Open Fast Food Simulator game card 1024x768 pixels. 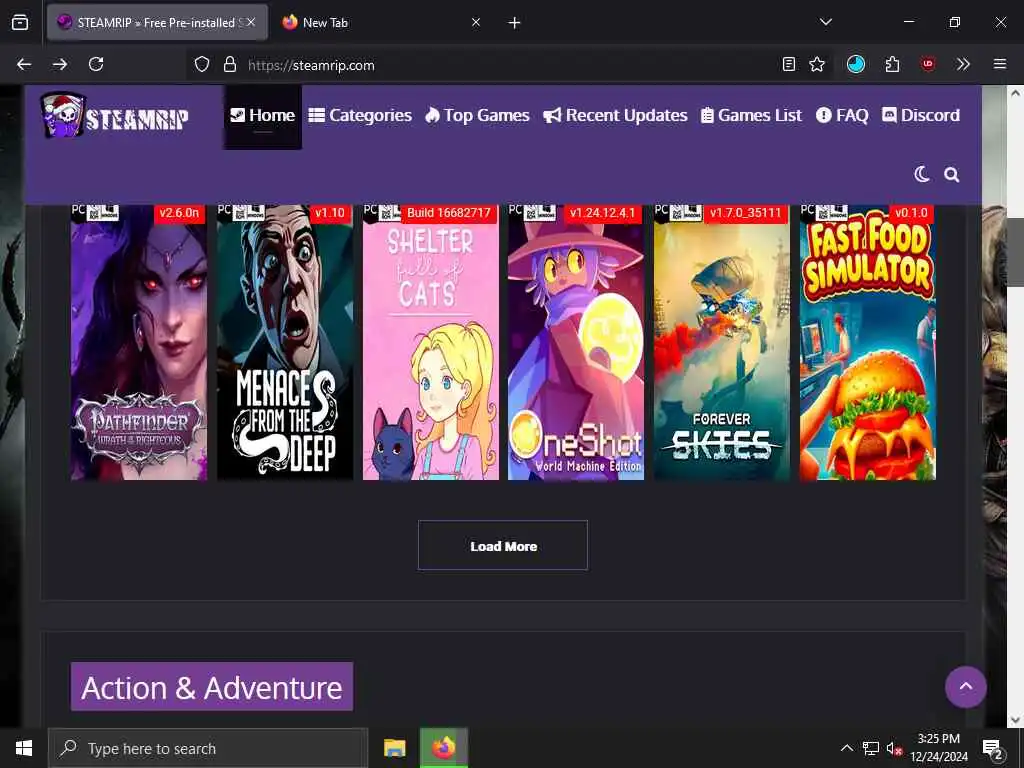tap(868, 343)
